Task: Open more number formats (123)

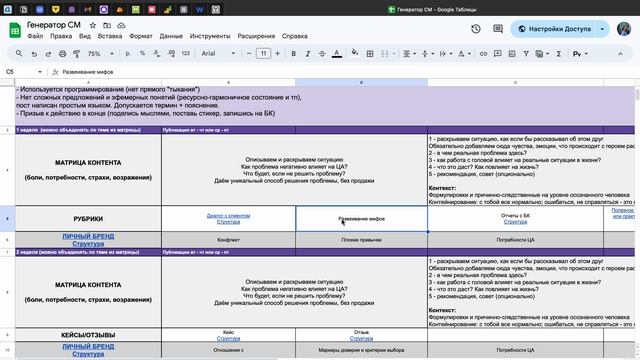Action: 186,53
